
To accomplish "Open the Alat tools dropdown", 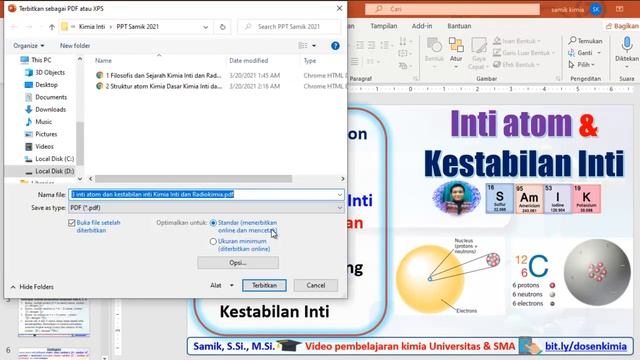I will (222, 285).
